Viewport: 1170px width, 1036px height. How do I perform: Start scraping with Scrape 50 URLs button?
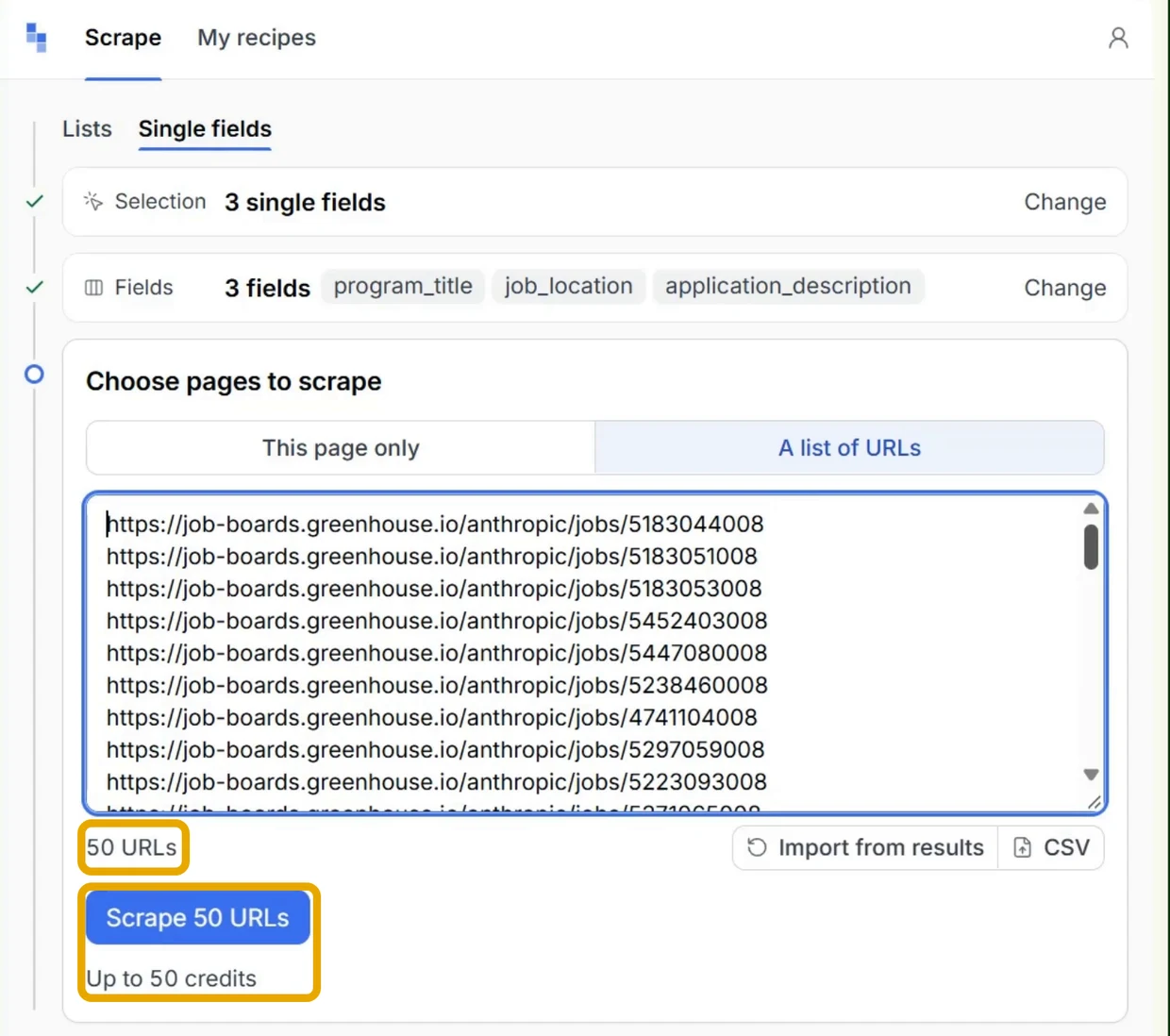point(198,917)
